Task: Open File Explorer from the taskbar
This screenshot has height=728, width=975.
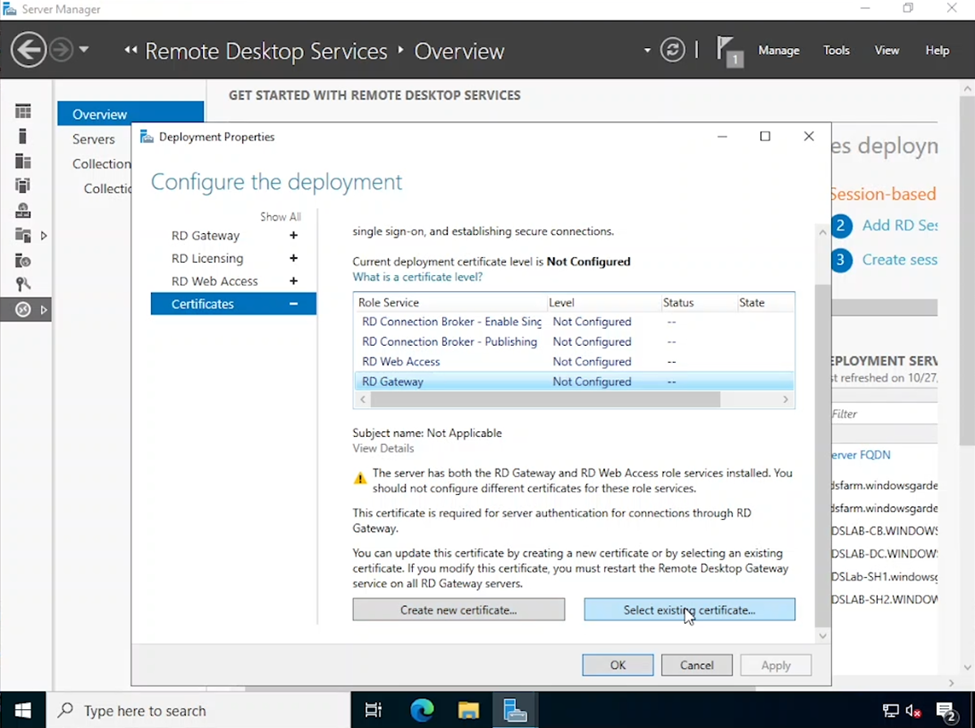Action: 468,710
